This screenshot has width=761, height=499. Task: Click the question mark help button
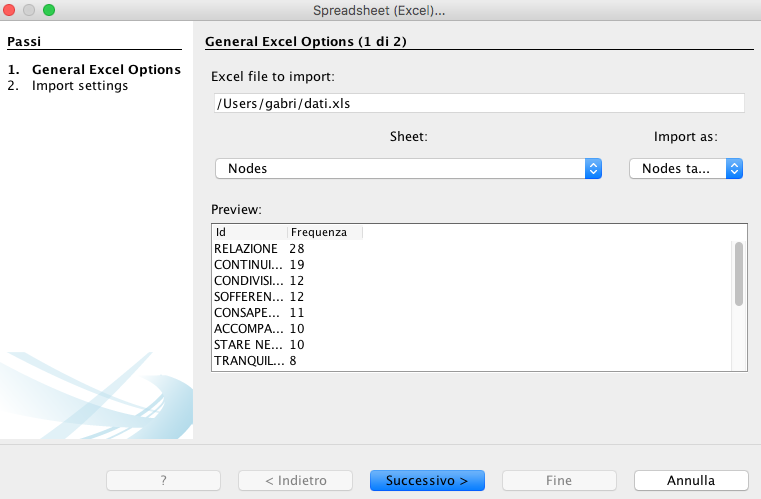click(x=163, y=481)
